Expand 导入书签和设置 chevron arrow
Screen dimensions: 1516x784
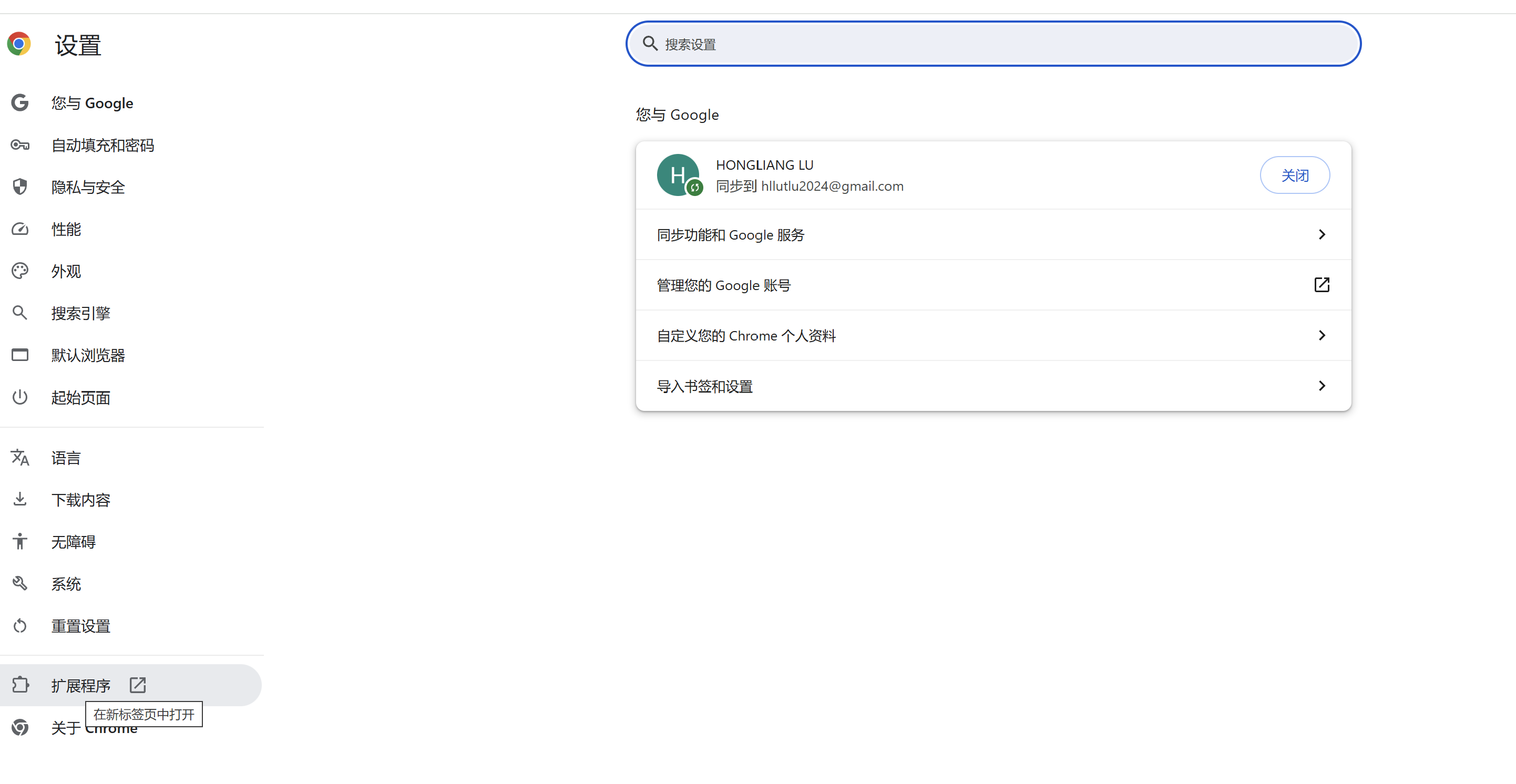click(1321, 386)
